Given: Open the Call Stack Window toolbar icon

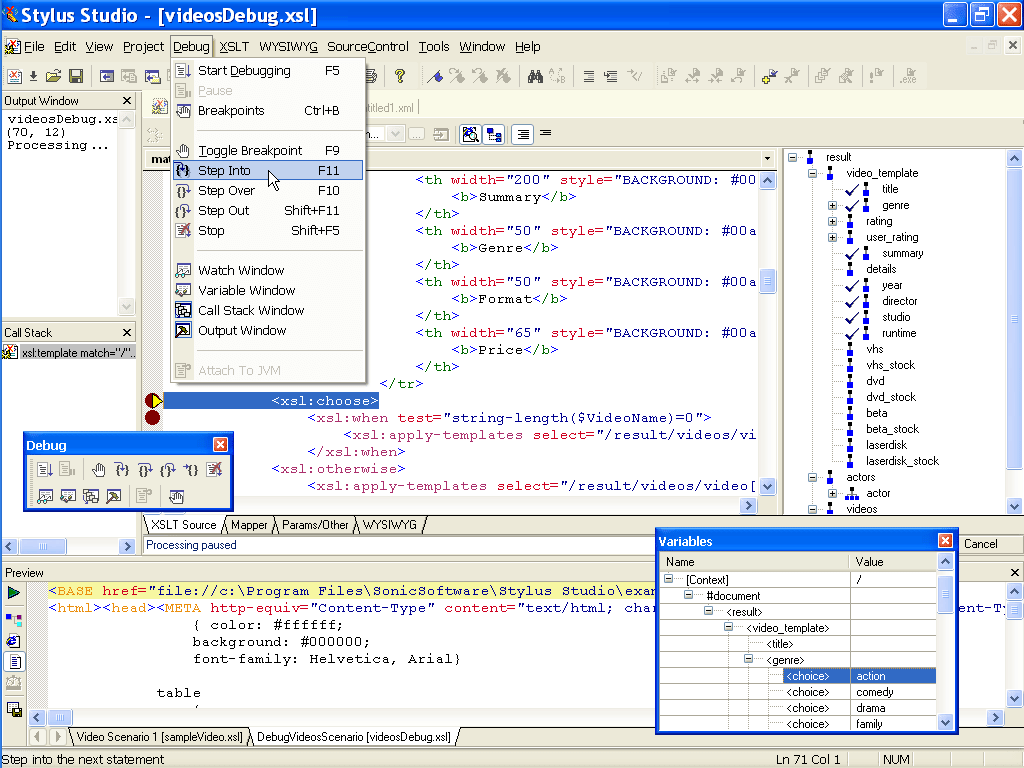Looking at the screenshot, I should [91, 497].
